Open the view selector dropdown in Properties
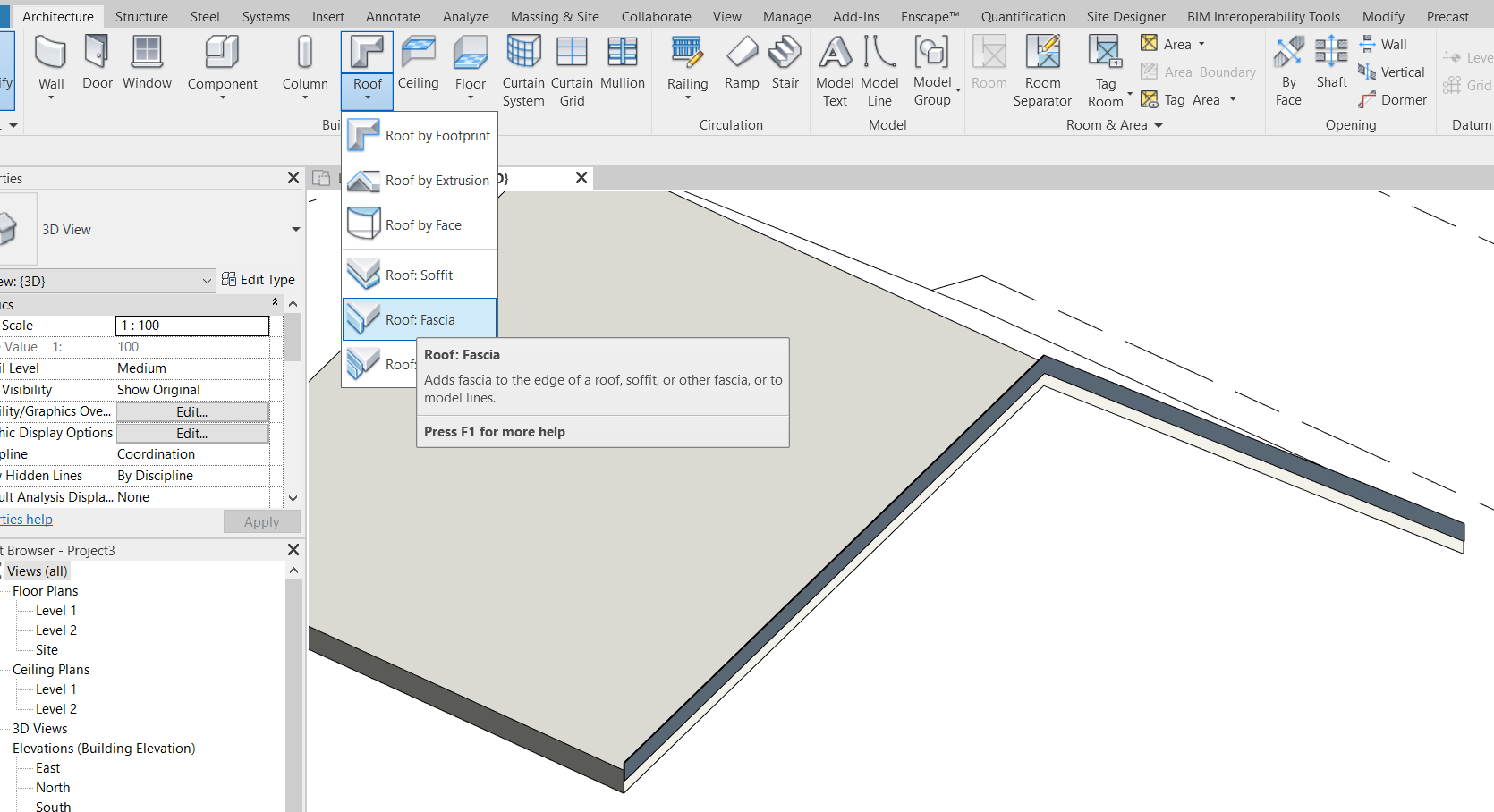Screen dimensions: 1494x812 [x=208, y=280]
